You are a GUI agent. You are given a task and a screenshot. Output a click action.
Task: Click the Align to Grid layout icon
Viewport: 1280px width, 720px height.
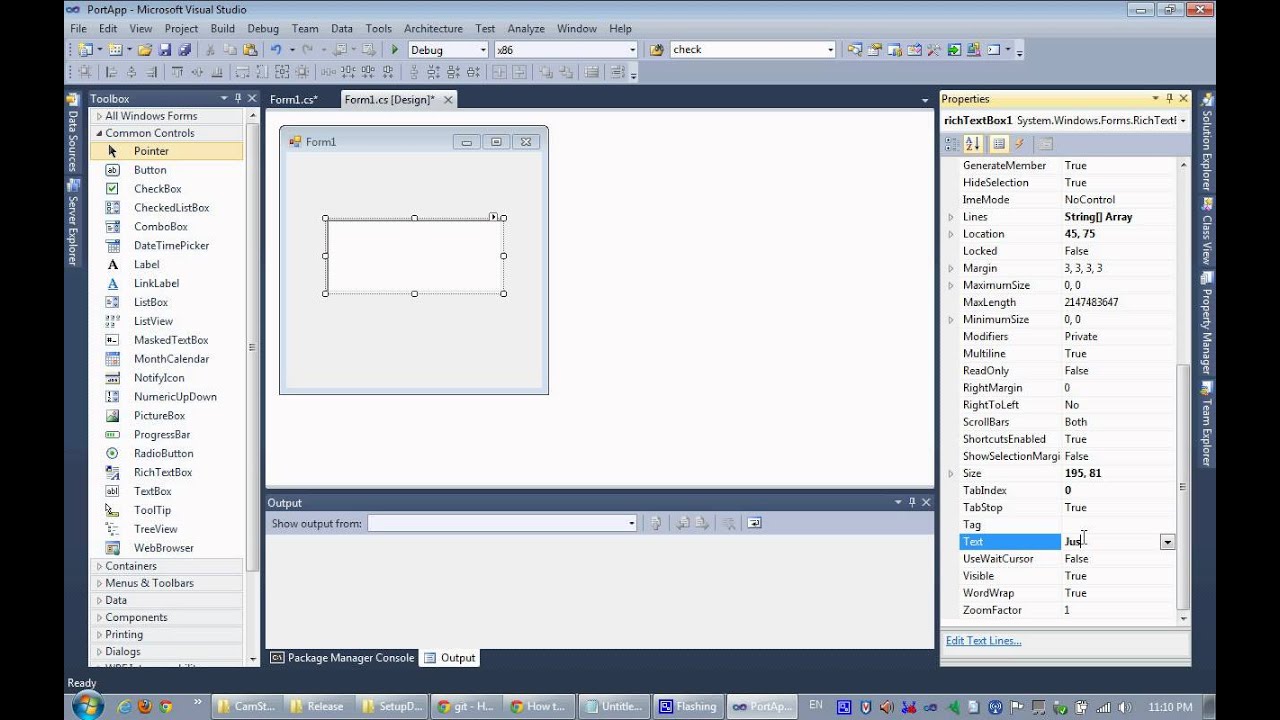[x=84, y=72]
